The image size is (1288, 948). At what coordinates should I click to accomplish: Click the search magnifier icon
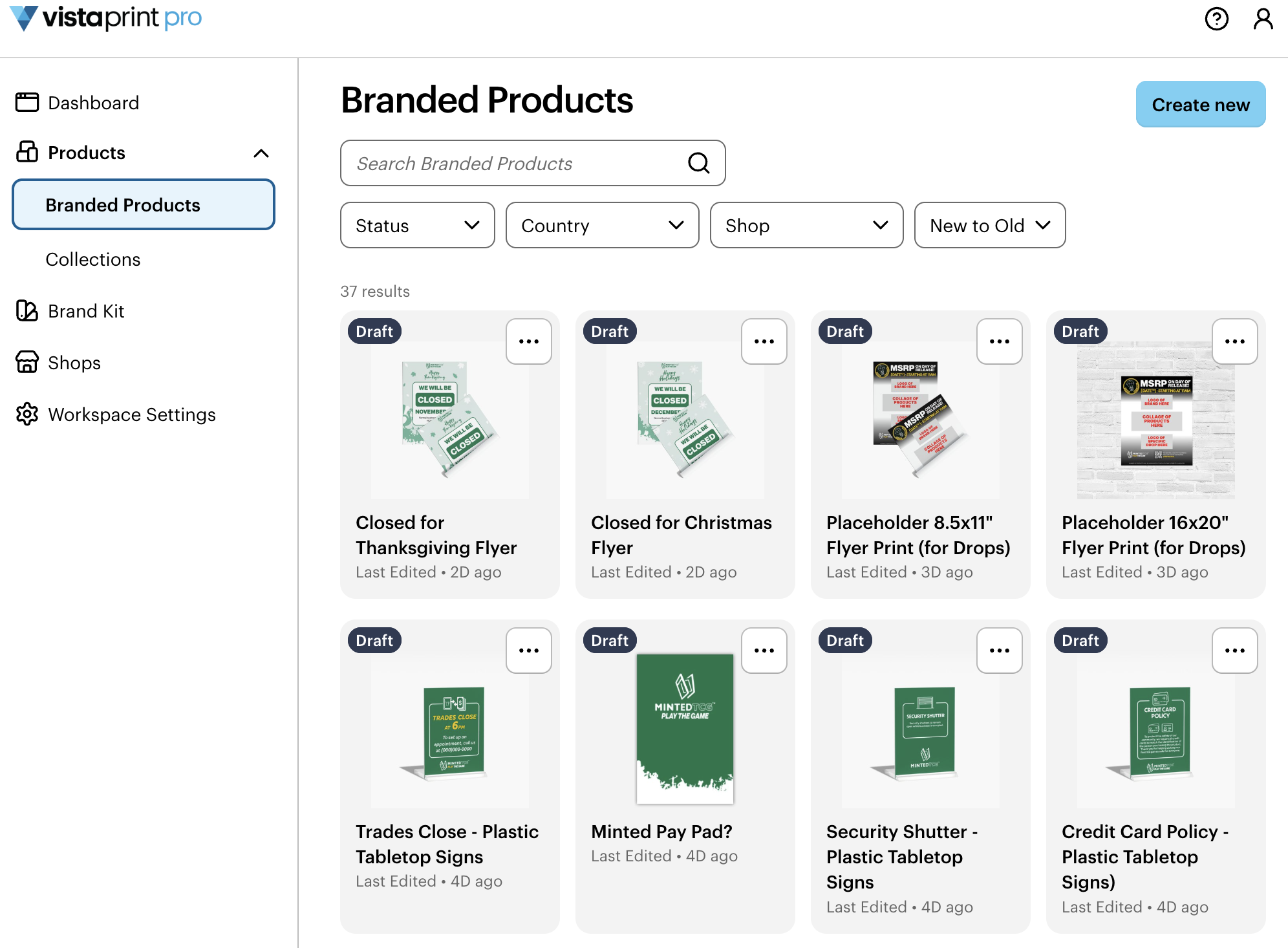[698, 163]
